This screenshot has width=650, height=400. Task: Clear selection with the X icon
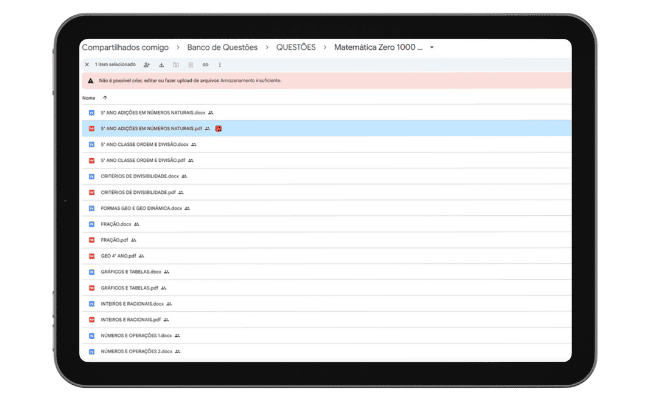tap(87, 64)
